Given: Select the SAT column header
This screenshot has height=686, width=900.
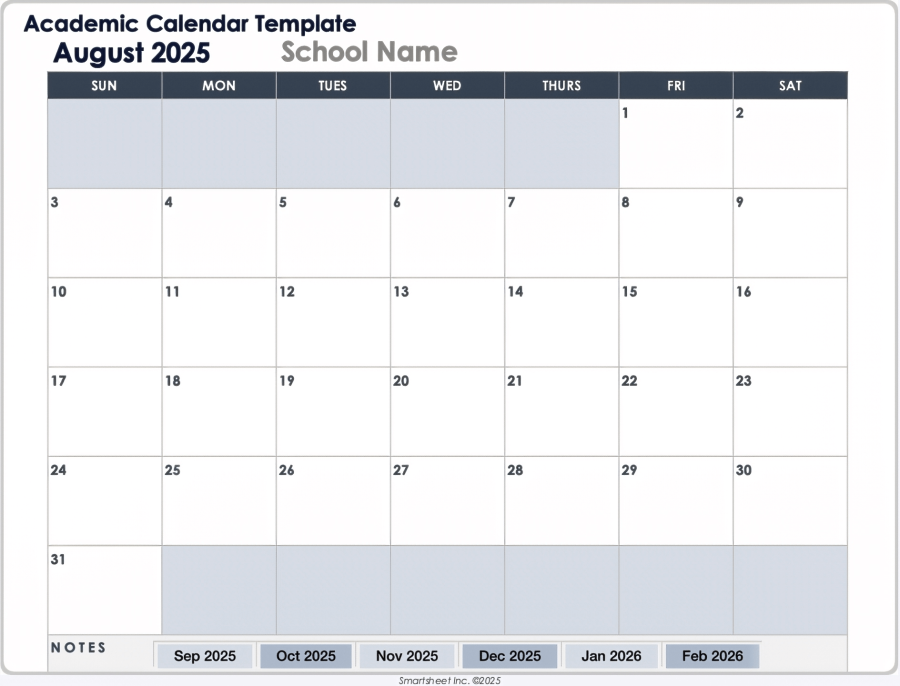Looking at the screenshot, I should [790, 86].
